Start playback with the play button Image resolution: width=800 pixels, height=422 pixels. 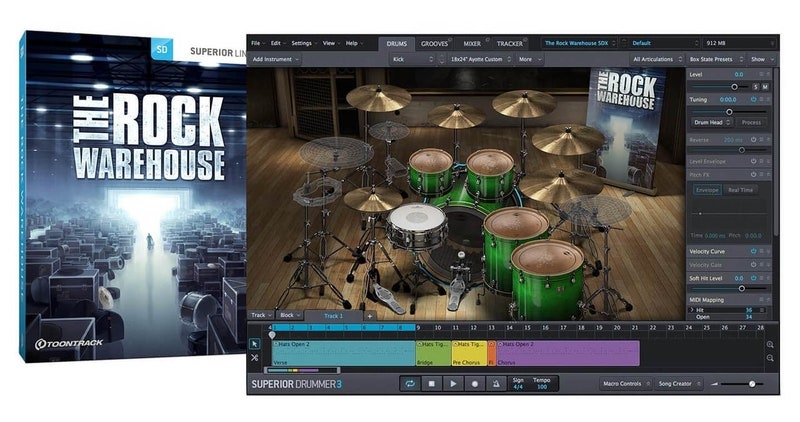pos(453,383)
